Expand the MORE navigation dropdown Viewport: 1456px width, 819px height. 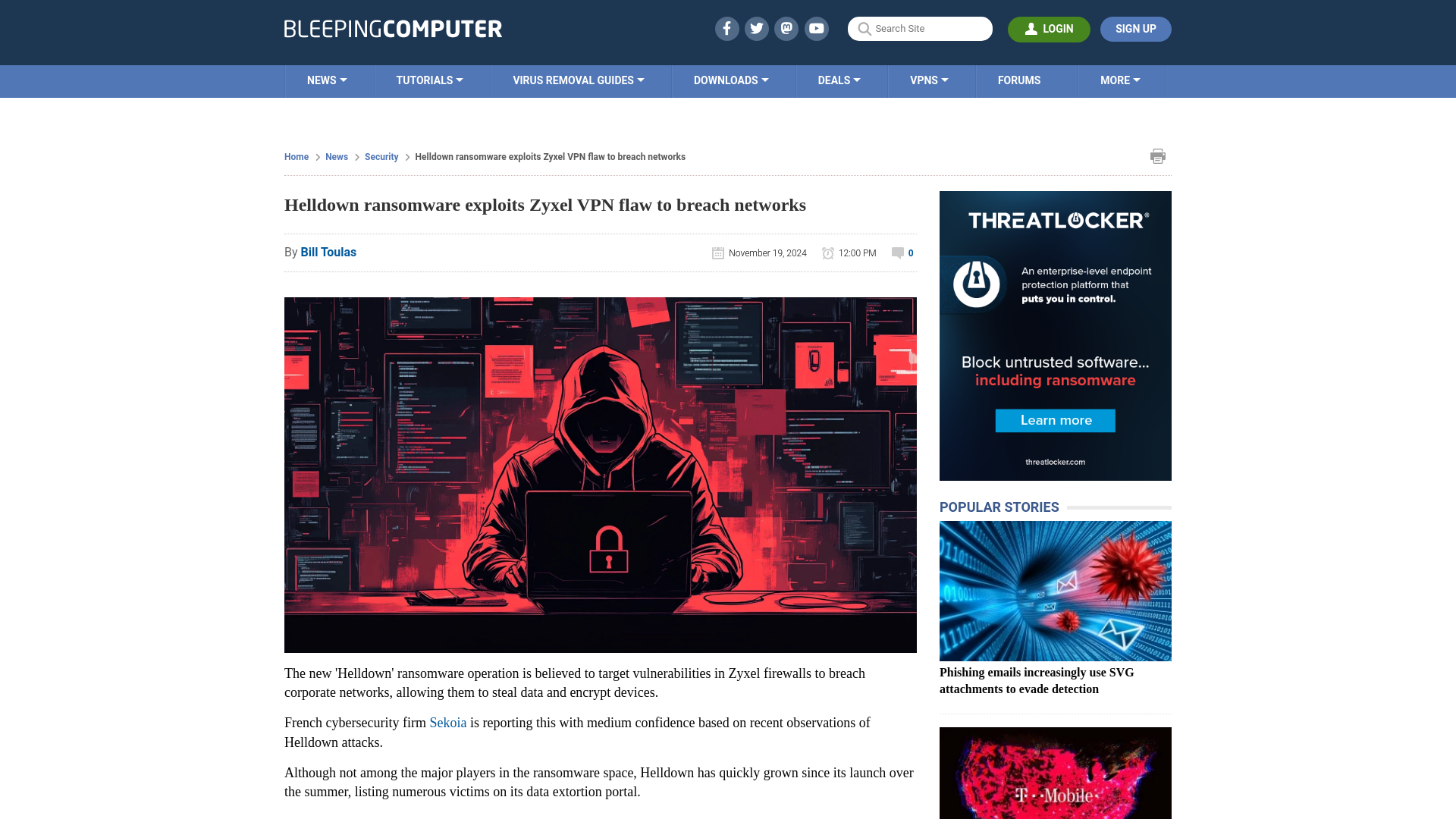pyautogui.click(x=1120, y=80)
